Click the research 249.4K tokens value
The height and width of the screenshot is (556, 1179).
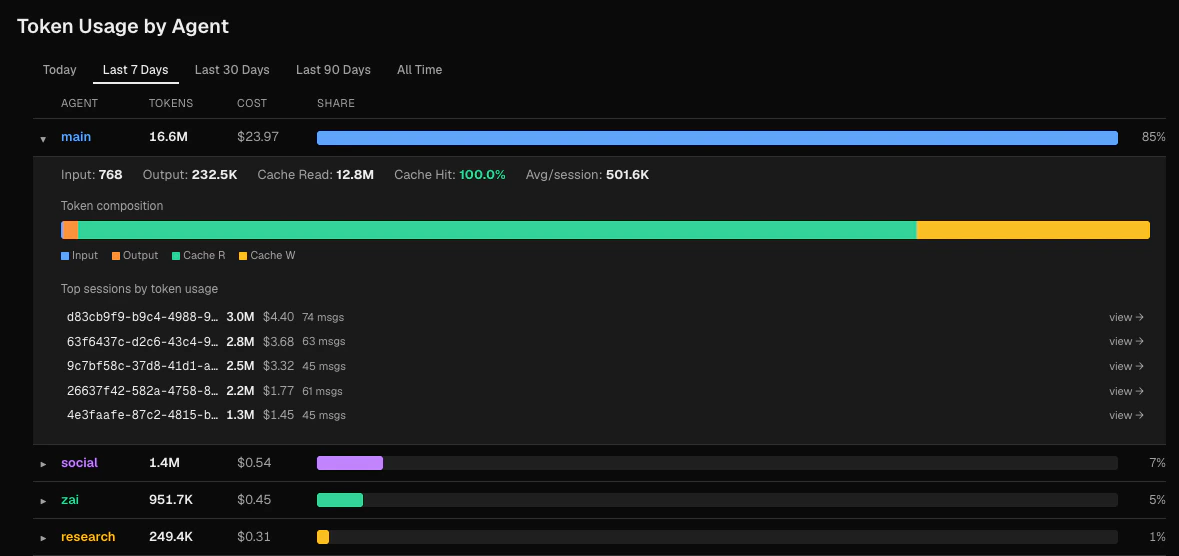(x=171, y=536)
